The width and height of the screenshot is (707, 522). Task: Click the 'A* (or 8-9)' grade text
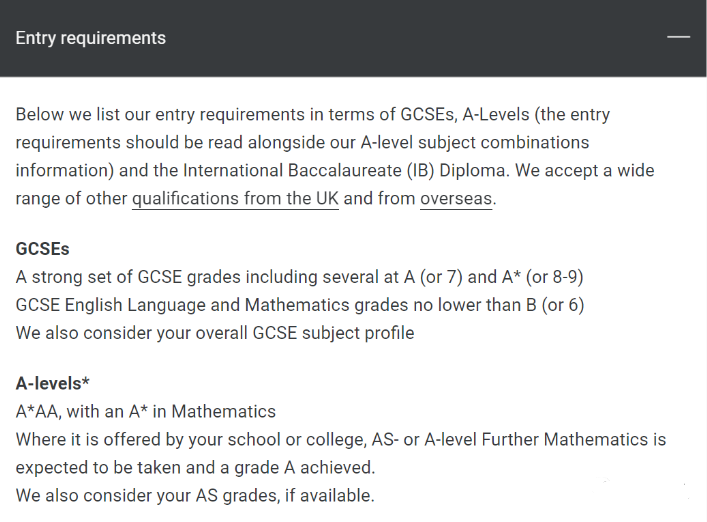point(542,277)
